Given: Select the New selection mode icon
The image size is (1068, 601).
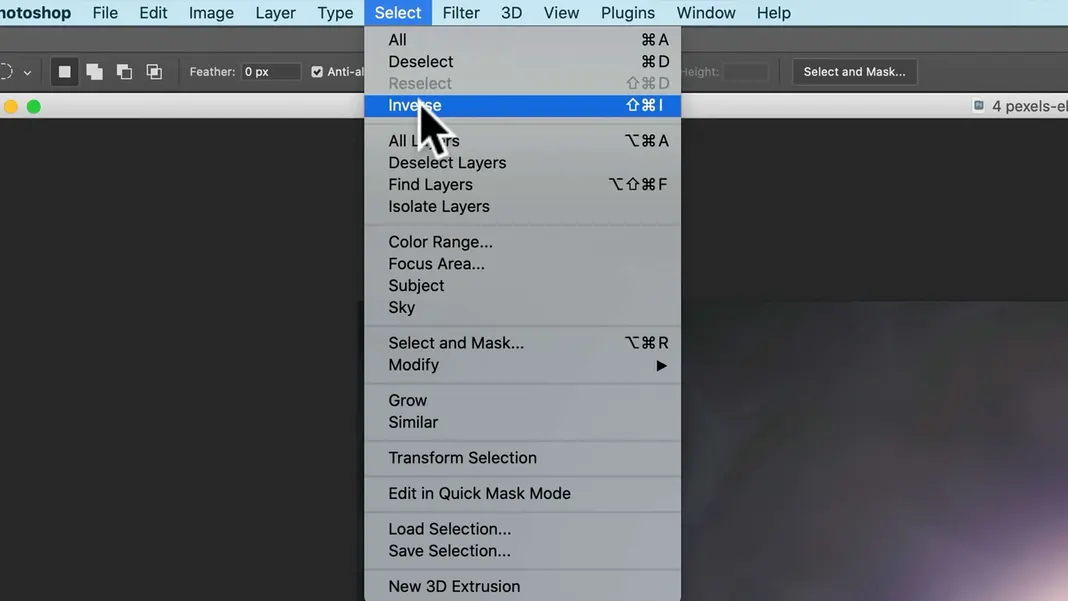Looking at the screenshot, I should tap(65, 72).
